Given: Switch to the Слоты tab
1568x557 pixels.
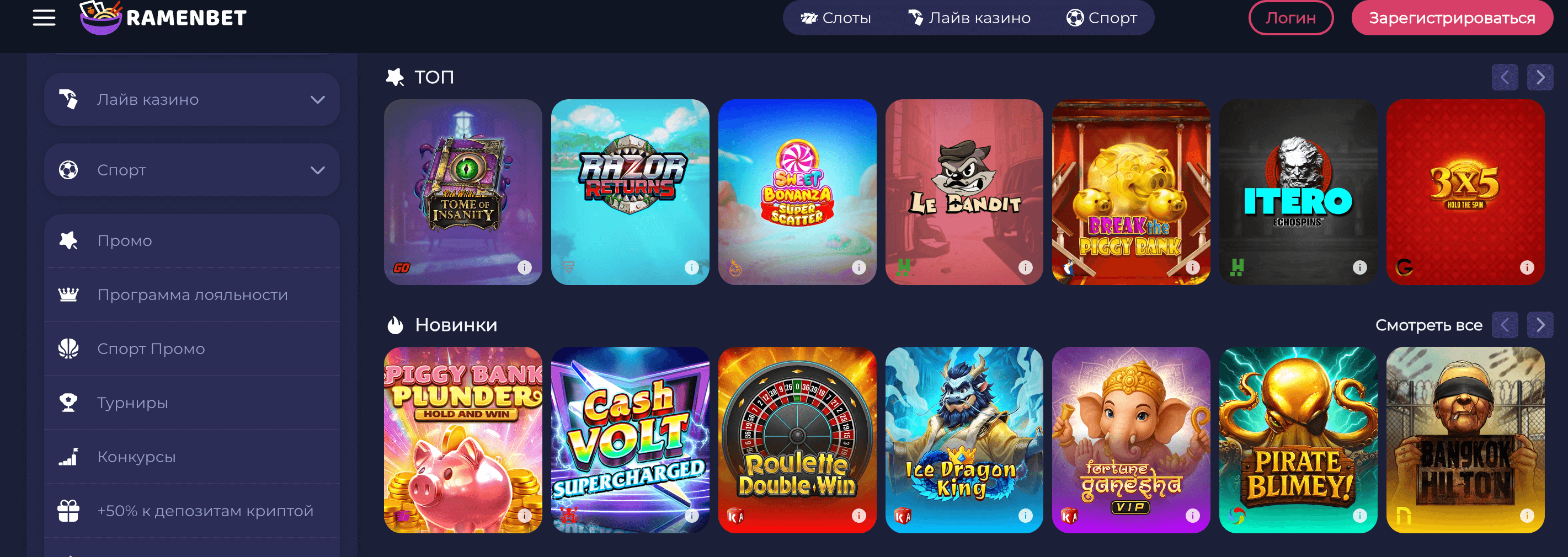Looking at the screenshot, I should 835,18.
